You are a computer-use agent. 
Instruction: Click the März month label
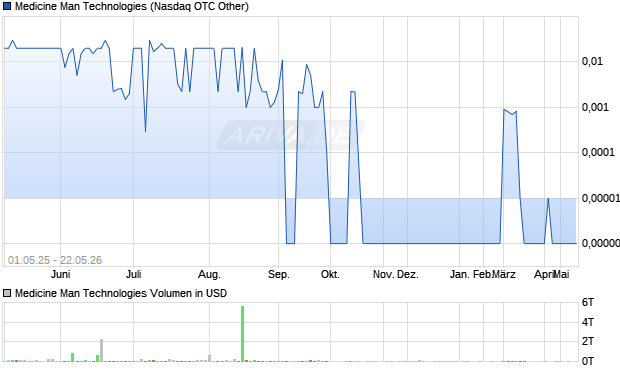(503, 274)
